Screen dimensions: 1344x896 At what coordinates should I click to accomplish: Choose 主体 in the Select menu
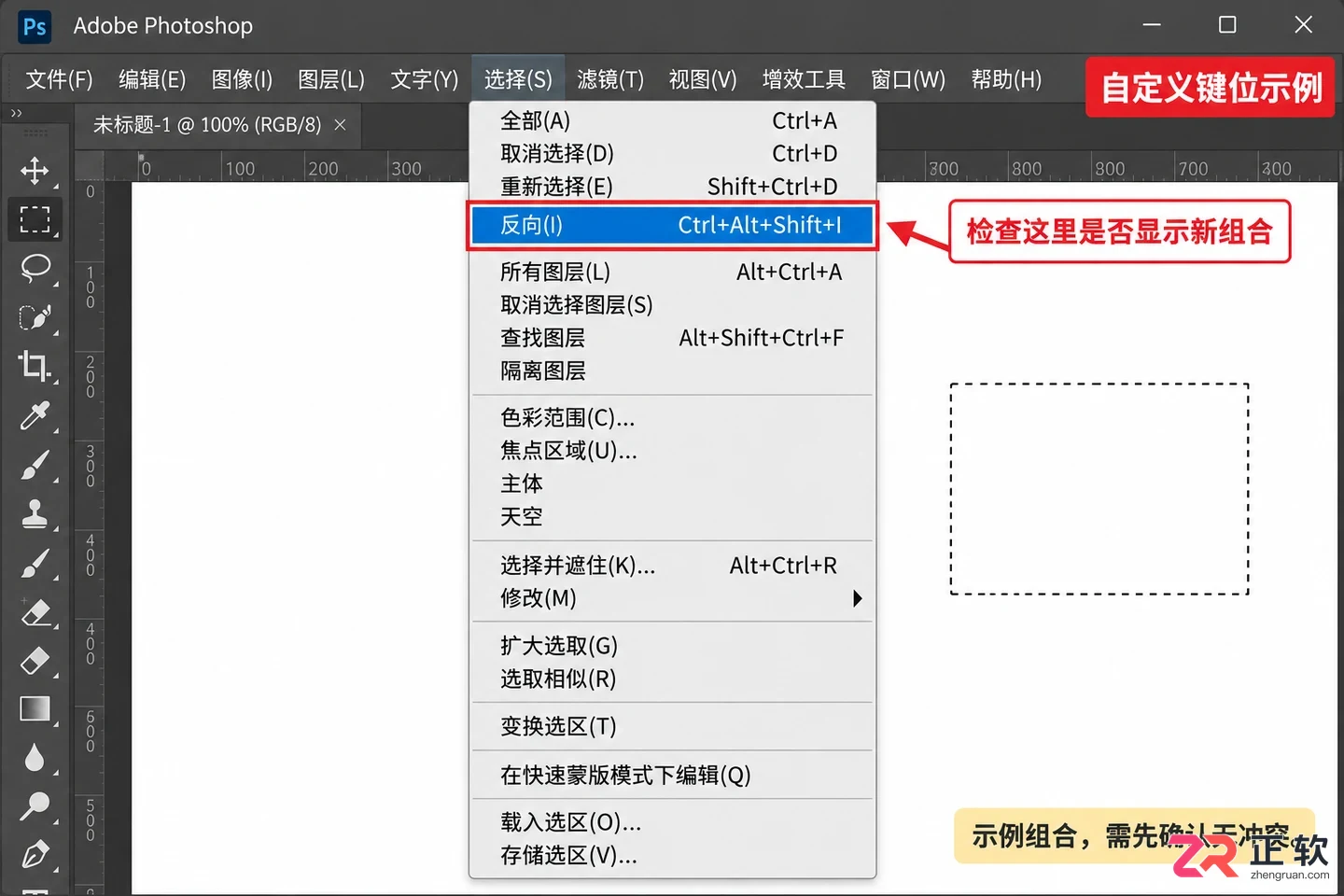point(672,483)
